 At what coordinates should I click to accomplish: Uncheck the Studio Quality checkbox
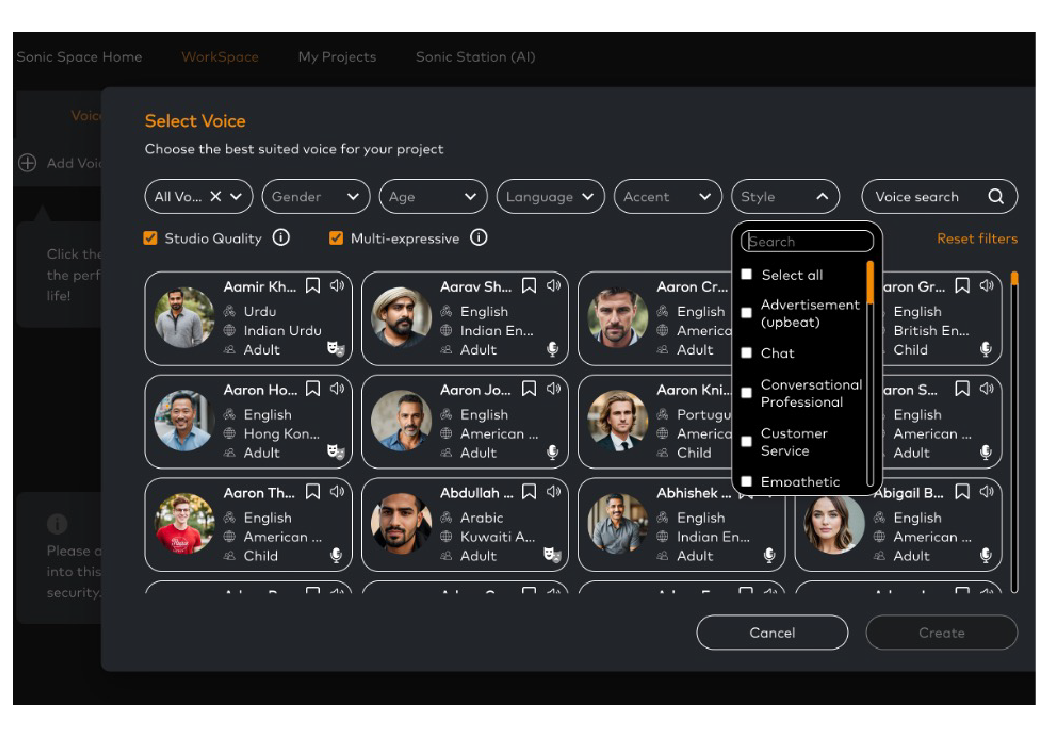150,238
